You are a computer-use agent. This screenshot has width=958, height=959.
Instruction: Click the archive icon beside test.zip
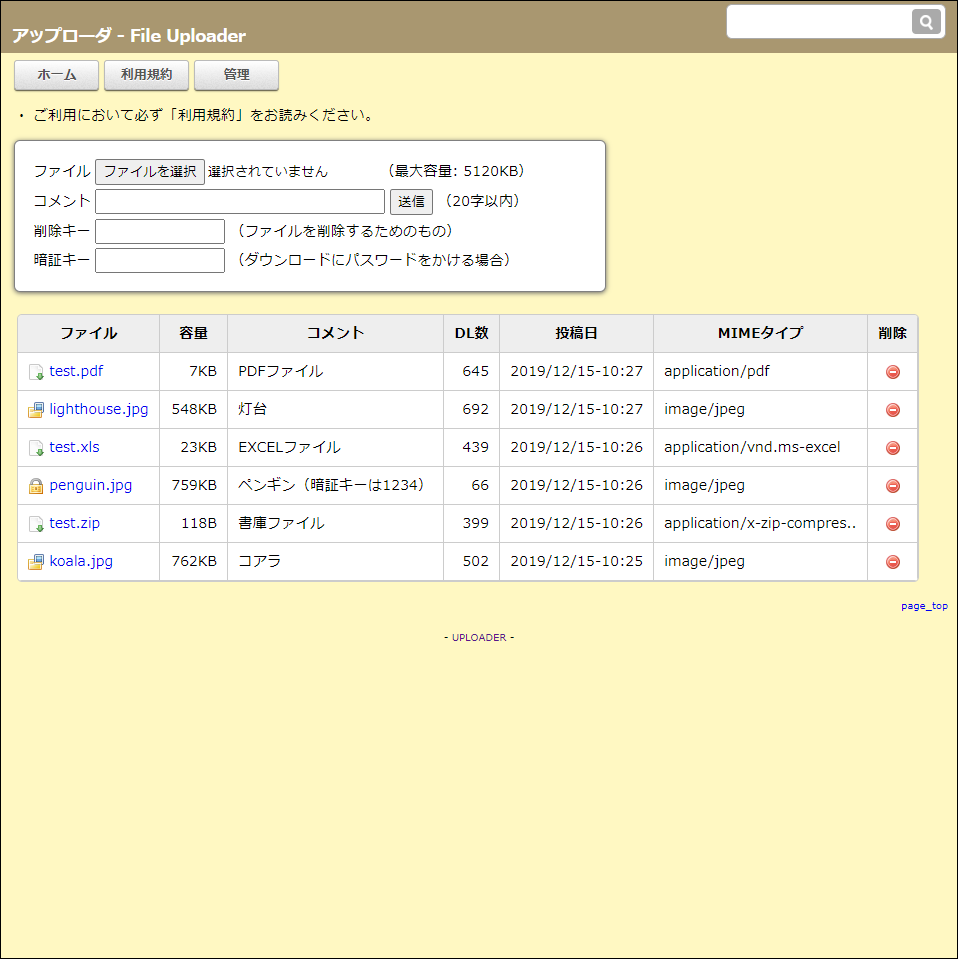(36, 523)
